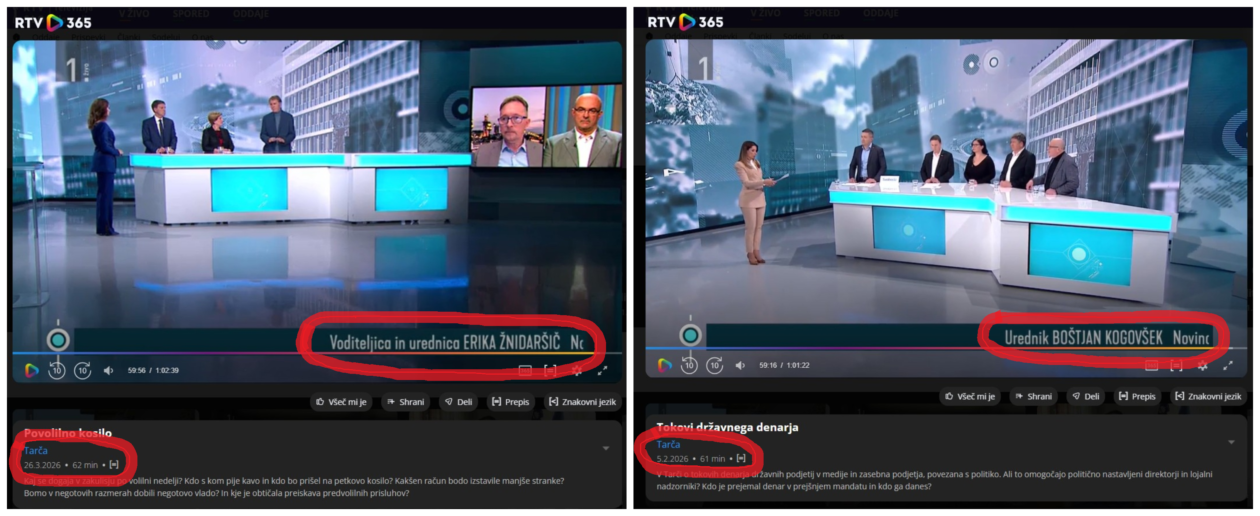Enter fullscreen in the left video player

[602, 370]
